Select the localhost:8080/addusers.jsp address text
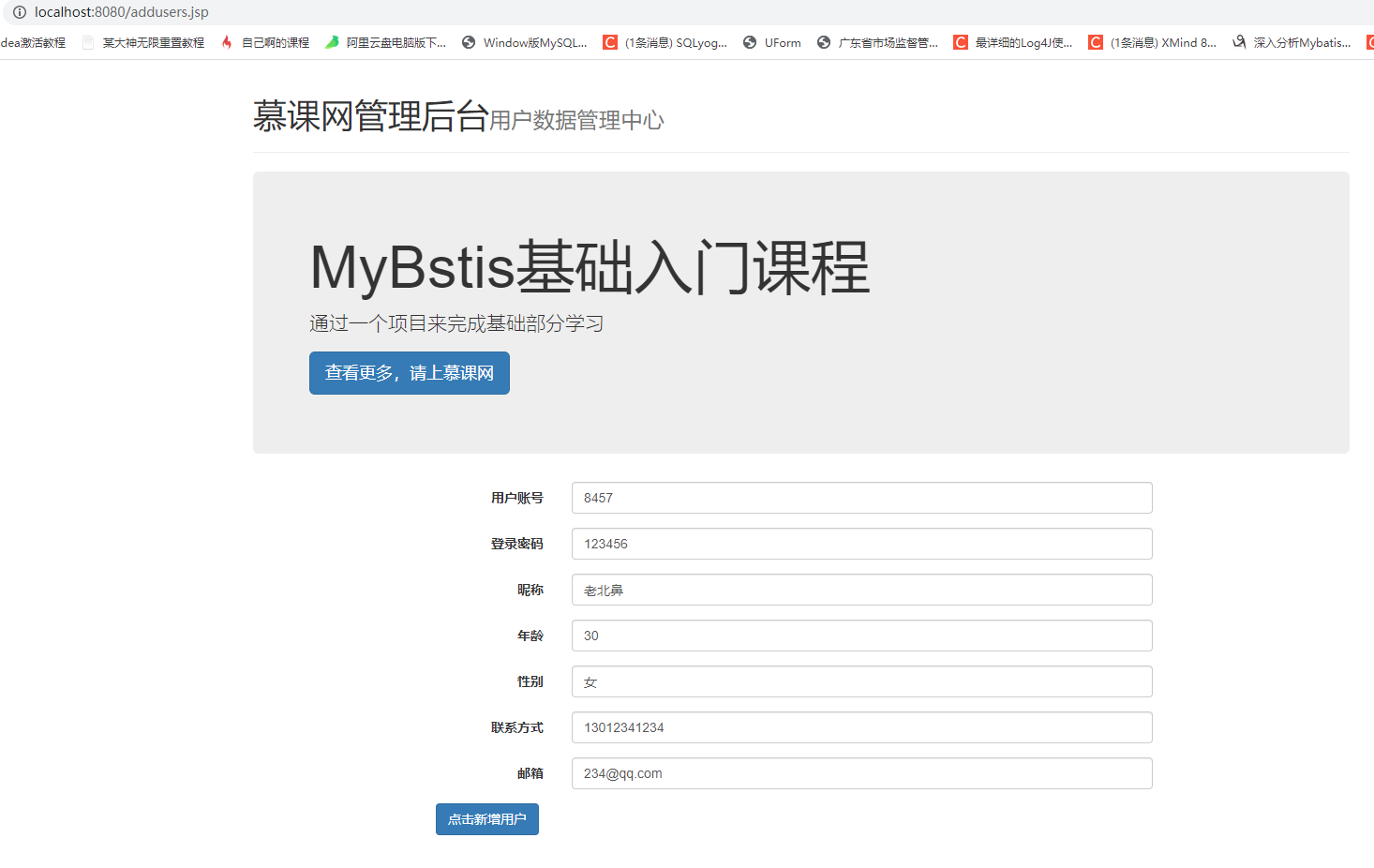 click(122, 12)
